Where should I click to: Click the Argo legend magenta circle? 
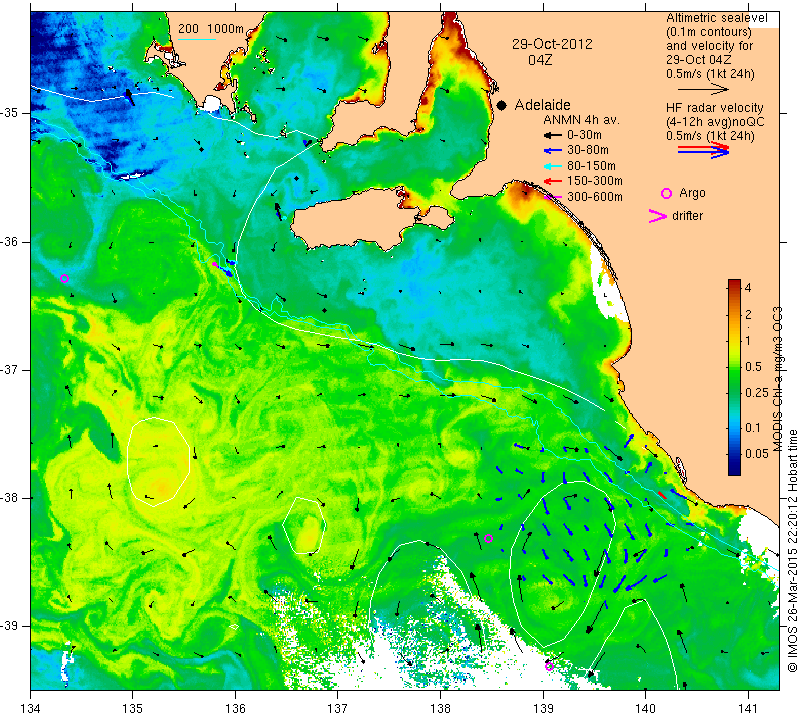tap(666, 193)
